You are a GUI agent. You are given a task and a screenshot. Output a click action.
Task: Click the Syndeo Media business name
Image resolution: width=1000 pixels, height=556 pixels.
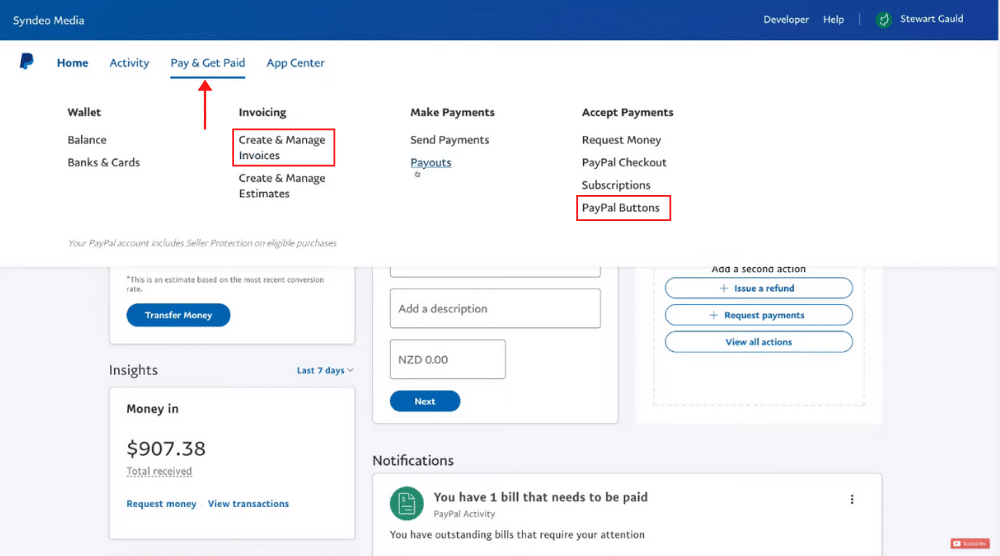[48, 20]
